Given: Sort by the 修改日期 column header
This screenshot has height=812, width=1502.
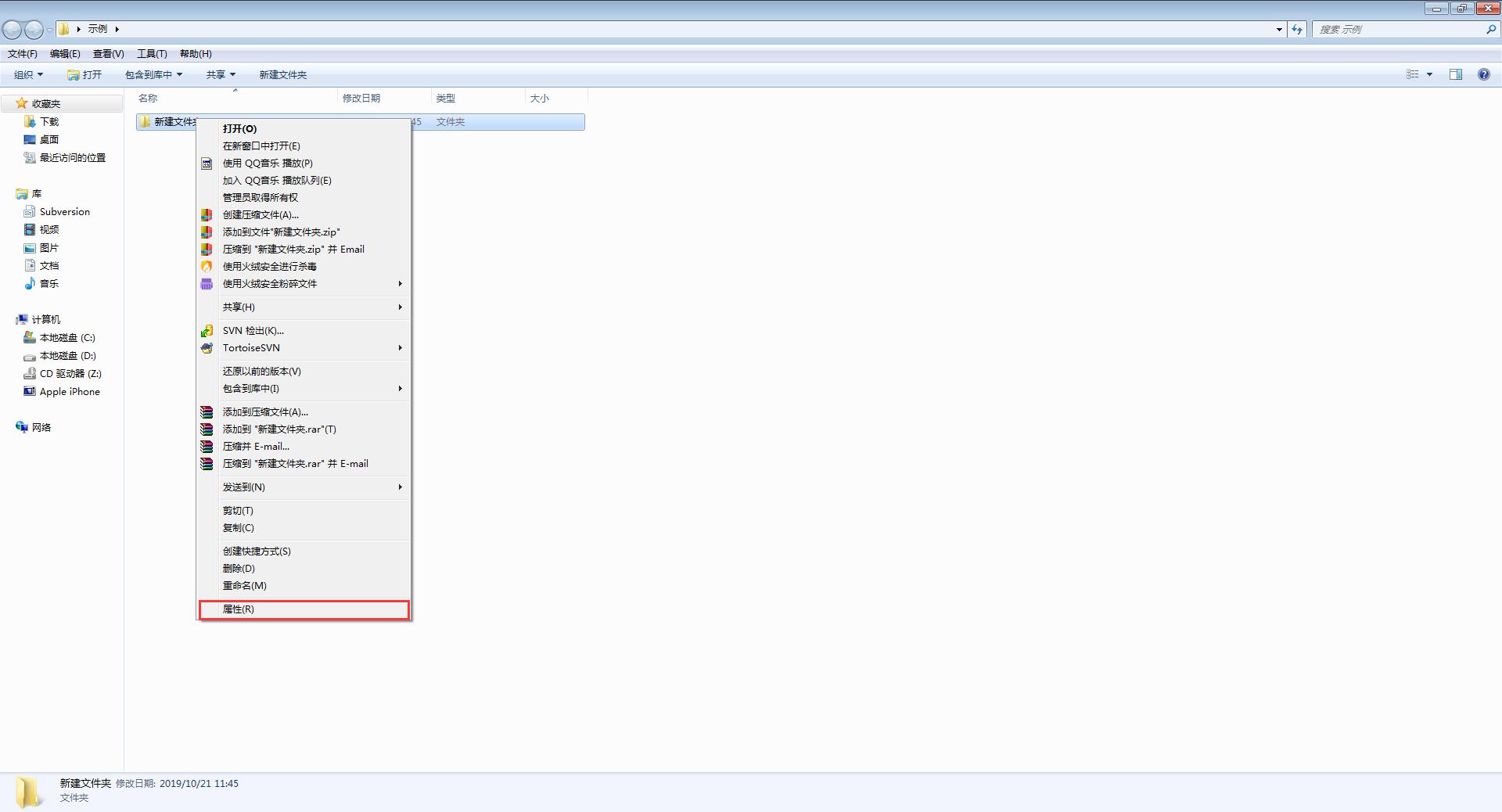Looking at the screenshot, I should tap(361, 98).
